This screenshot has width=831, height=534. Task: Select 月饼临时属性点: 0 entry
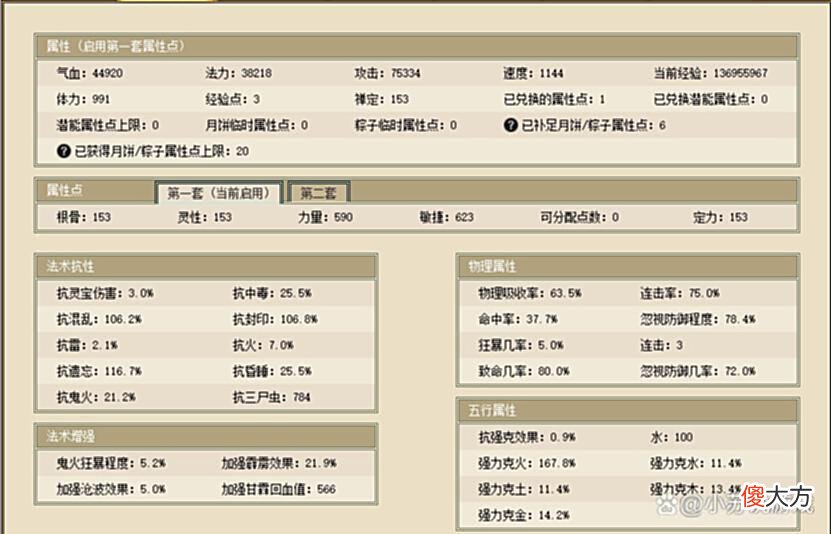257,125
